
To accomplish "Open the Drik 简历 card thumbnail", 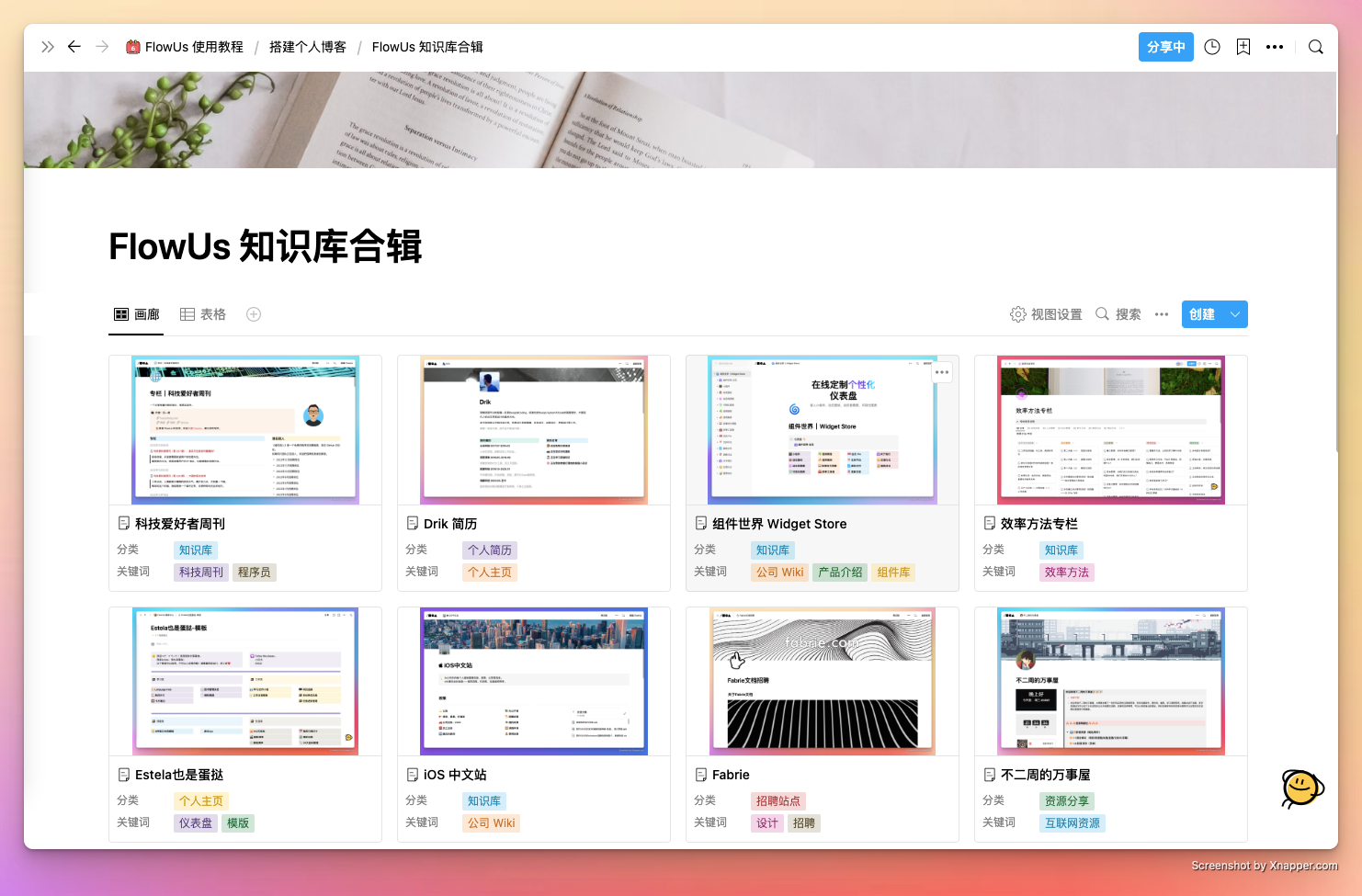I will 533,429.
